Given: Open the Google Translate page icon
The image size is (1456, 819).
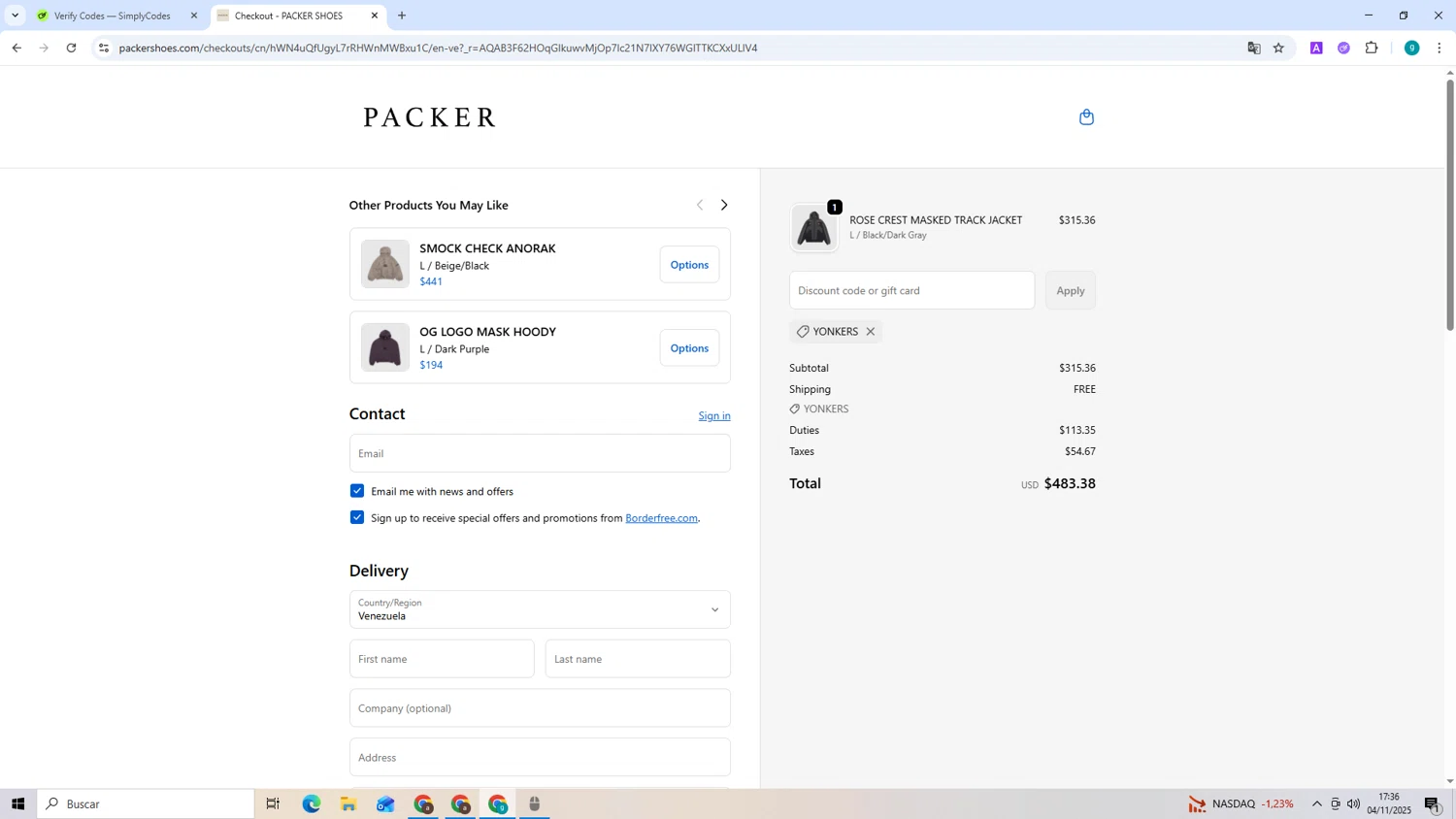Looking at the screenshot, I should pyautogui.click(x=1254, y=48).
